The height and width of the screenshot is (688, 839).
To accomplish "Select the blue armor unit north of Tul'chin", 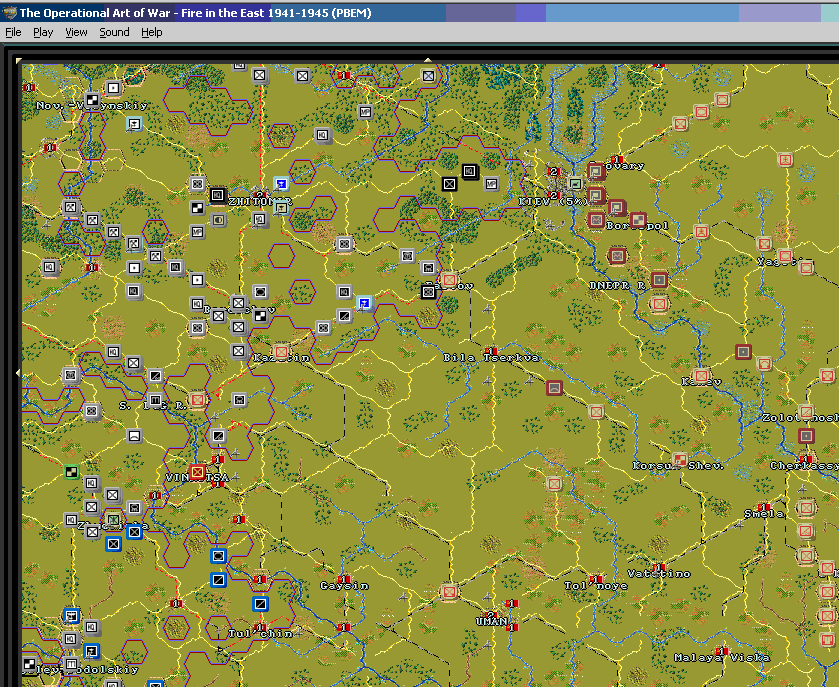I will click(x=218, y=556).
